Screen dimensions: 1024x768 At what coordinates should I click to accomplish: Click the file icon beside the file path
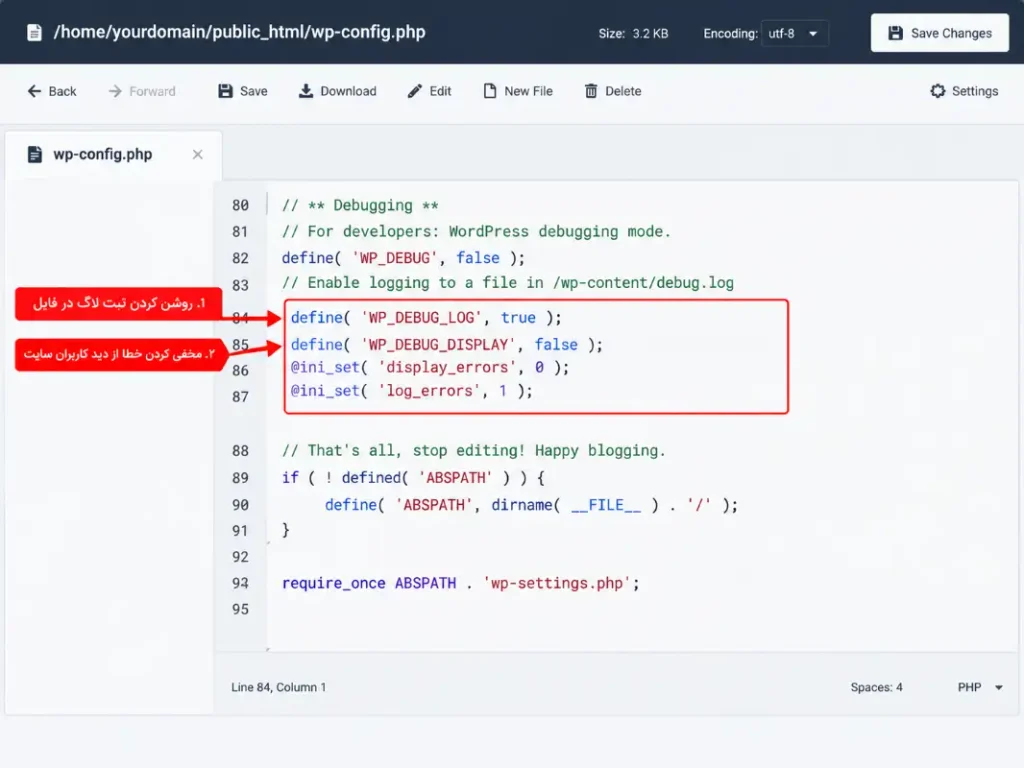(x=35, y=32)
